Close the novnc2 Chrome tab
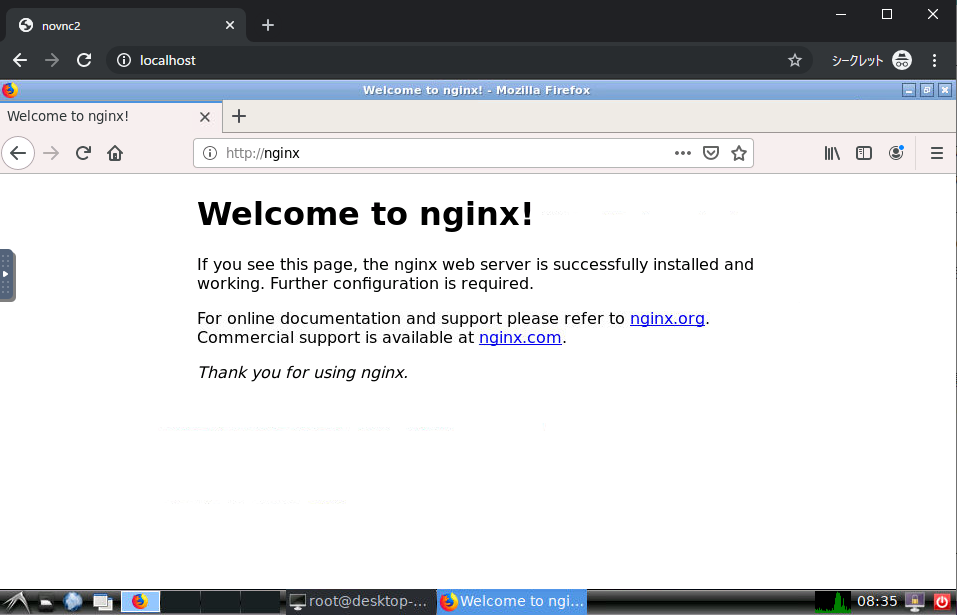 point(229,25)
